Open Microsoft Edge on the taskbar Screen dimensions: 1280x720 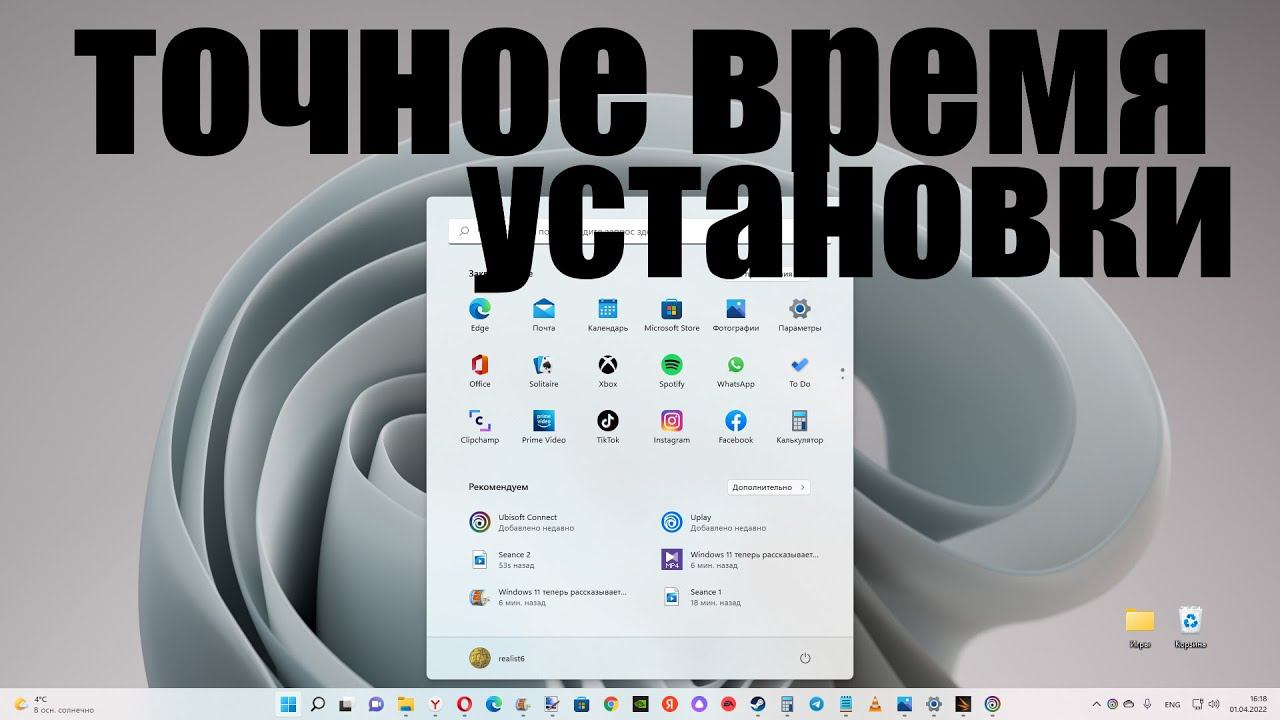[494, 704]
